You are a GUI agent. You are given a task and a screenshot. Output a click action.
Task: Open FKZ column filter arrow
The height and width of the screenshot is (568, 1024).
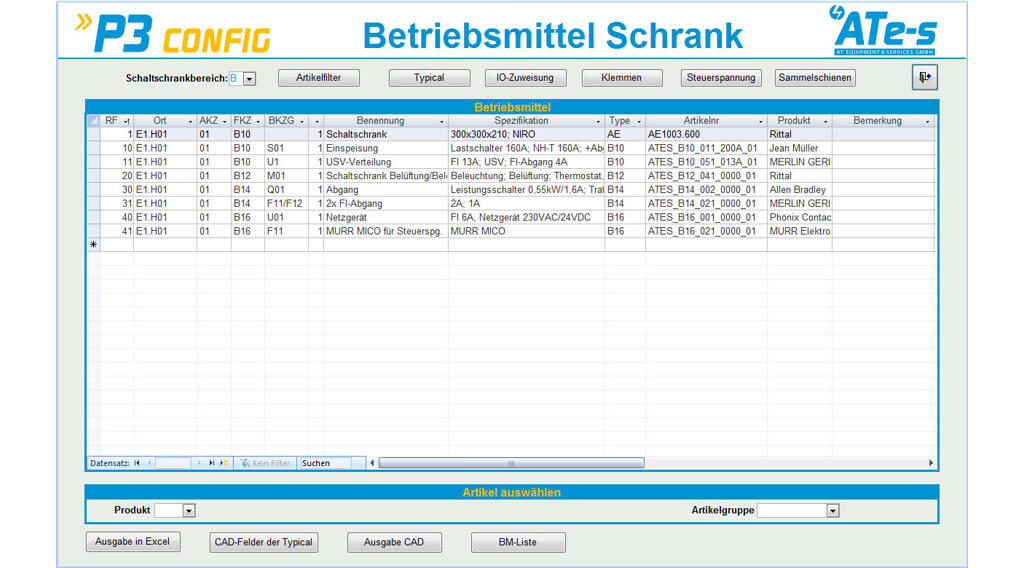pyautogui.click(x=258, y=121)
